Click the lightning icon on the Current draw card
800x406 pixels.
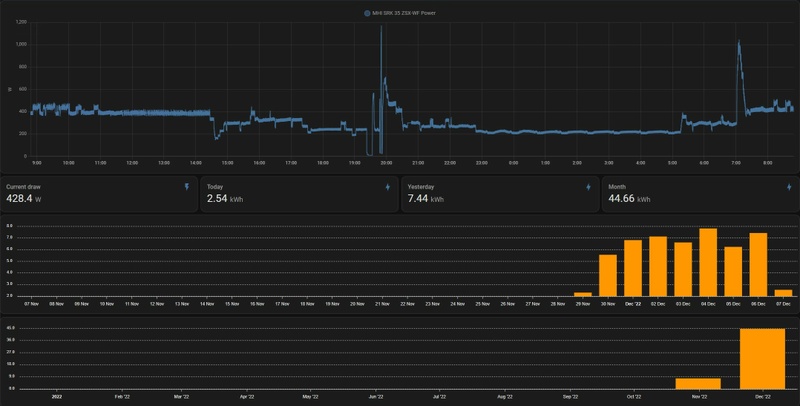click(x=187, y=187)
